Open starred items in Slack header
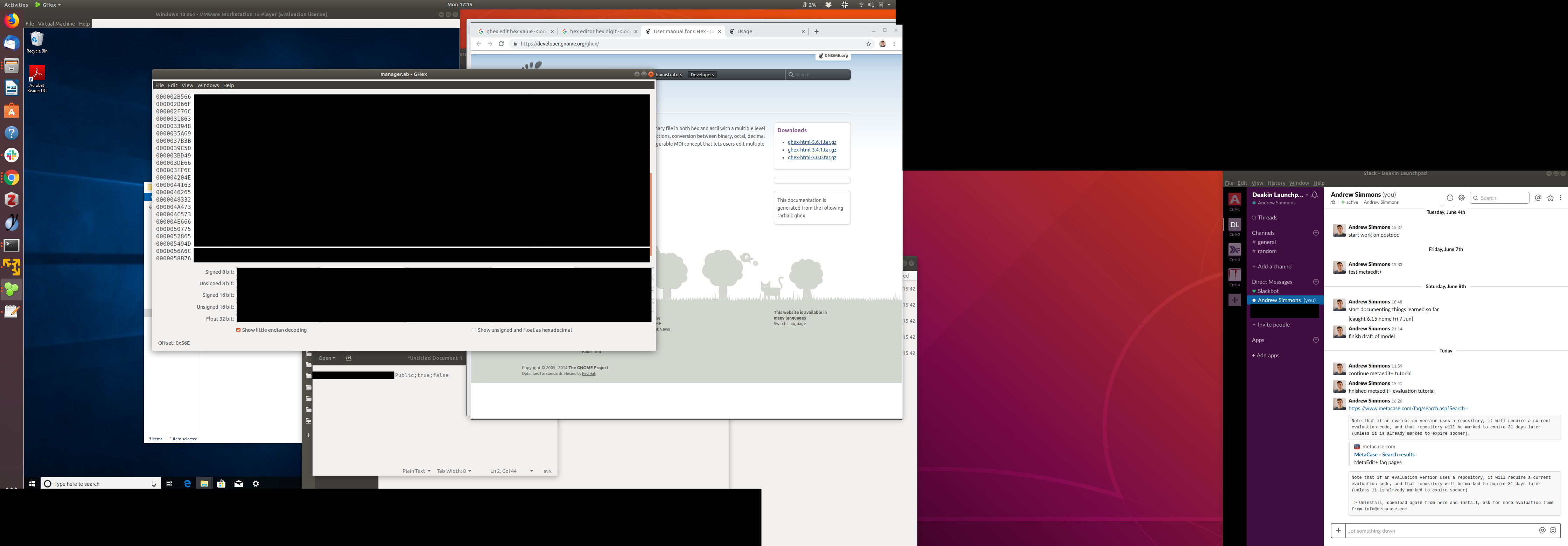The height and width of the screenshot is (546, 1568). click(1550, 198)
